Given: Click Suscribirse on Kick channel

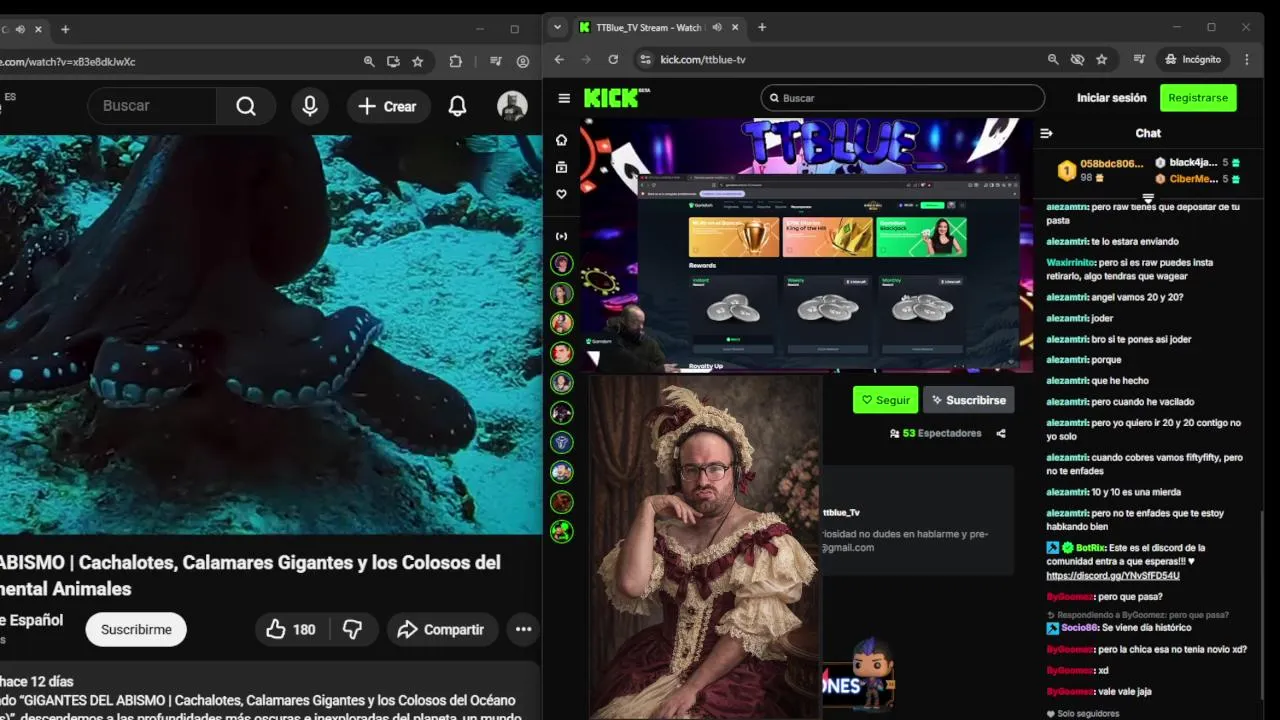Looking at the screenshot, I should 968,400.
